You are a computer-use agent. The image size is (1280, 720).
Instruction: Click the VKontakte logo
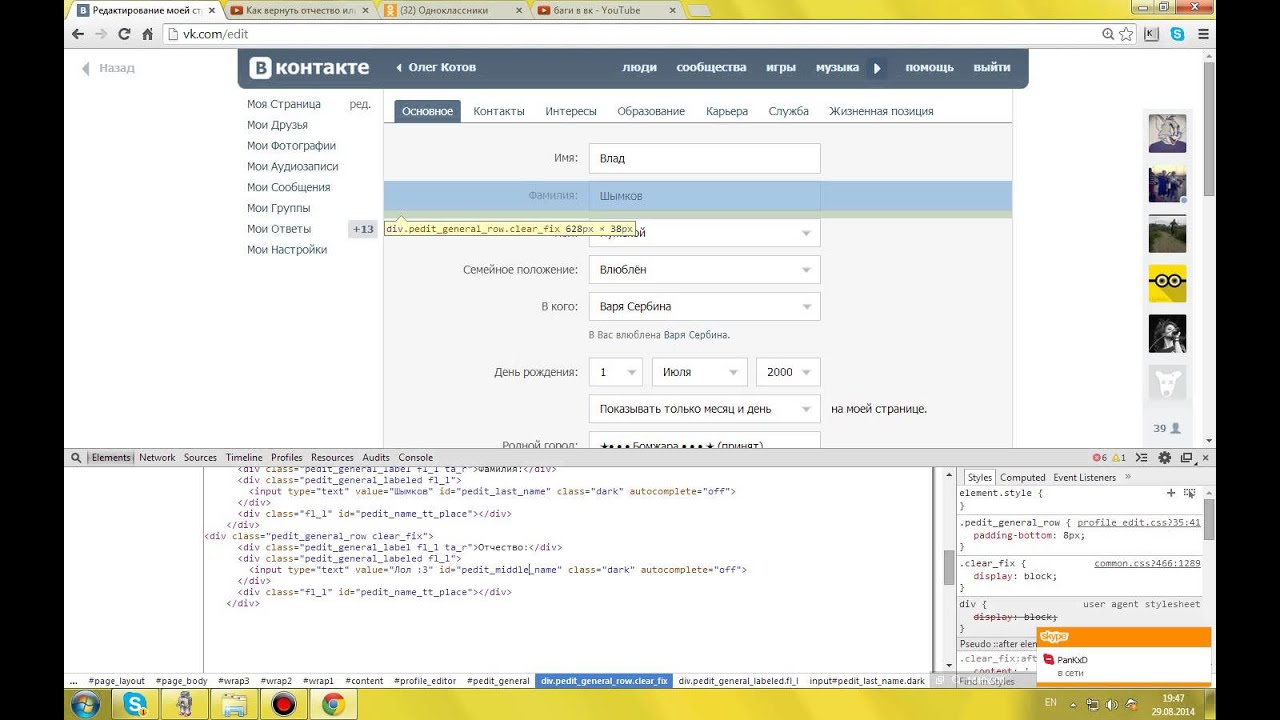coord(309,68)
